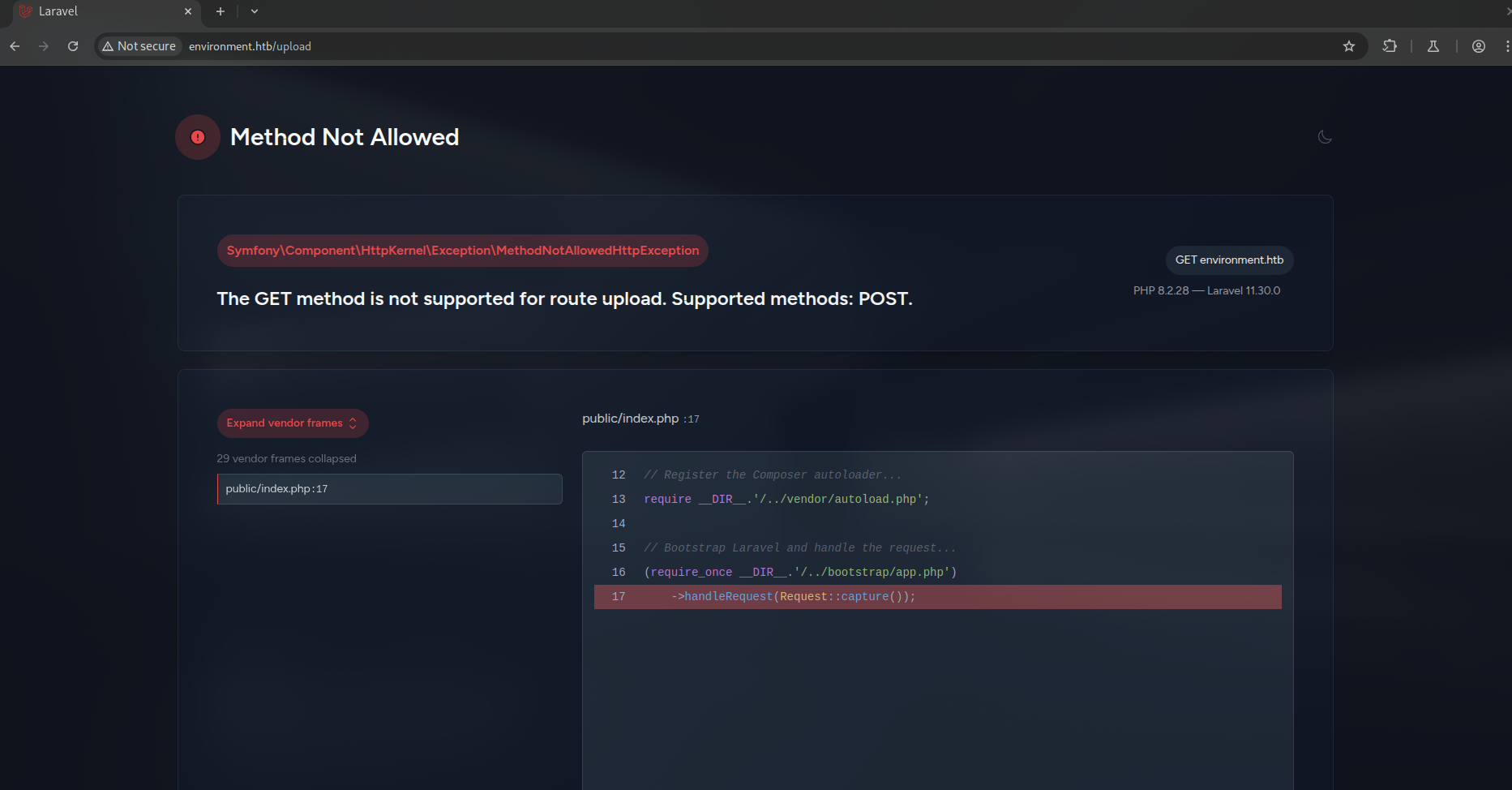The image size is (1512, 790).
Task: Close the Laravel tab
Action: point(188,11)
